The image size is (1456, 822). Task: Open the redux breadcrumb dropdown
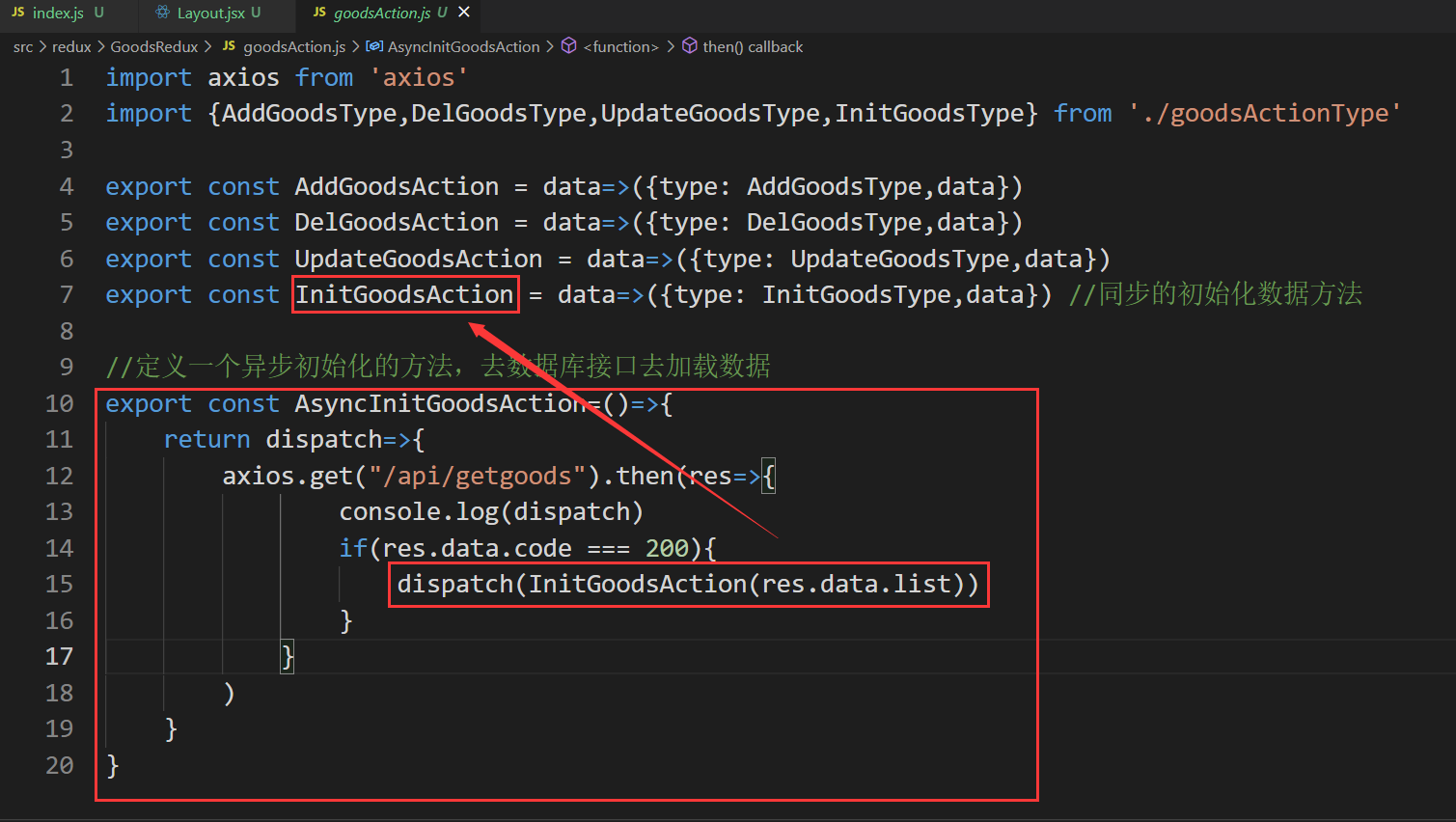(71, 46)
